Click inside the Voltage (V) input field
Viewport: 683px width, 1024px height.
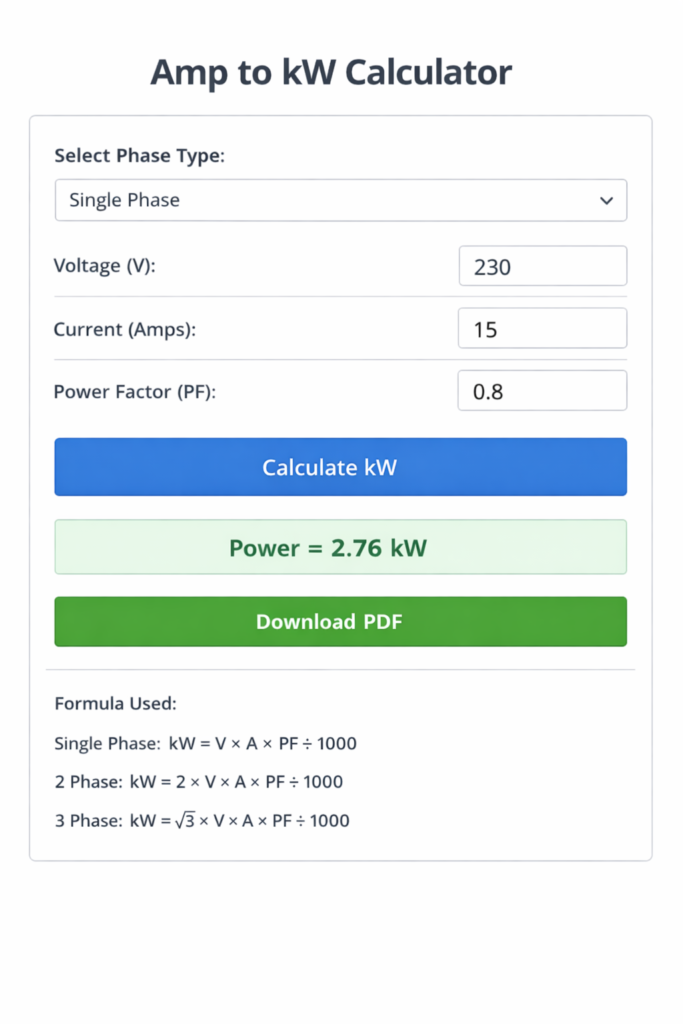tap(542, 265)
